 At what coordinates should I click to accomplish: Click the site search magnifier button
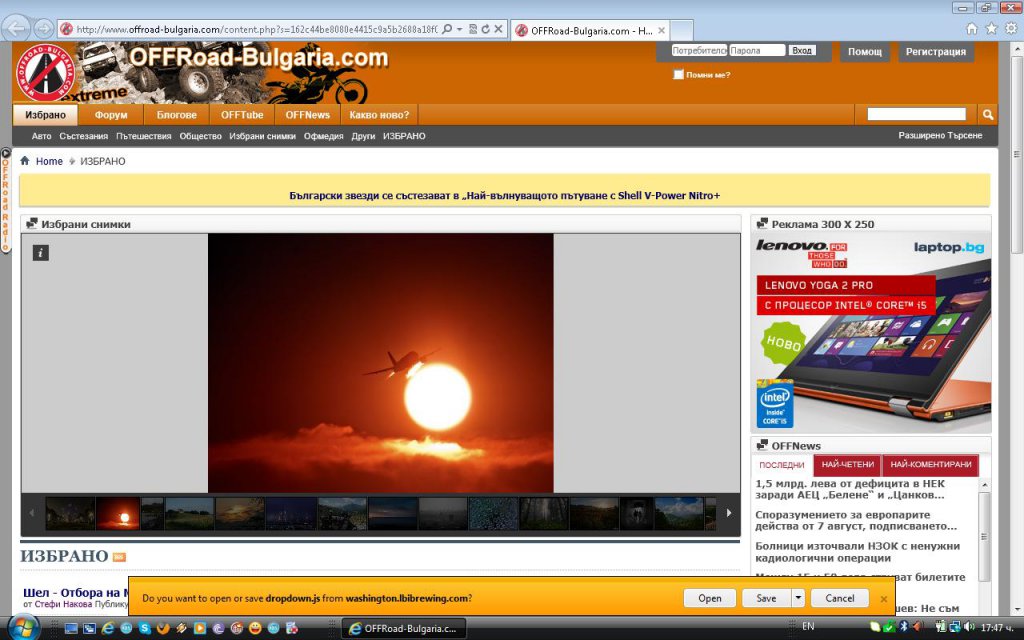point(987,114)
